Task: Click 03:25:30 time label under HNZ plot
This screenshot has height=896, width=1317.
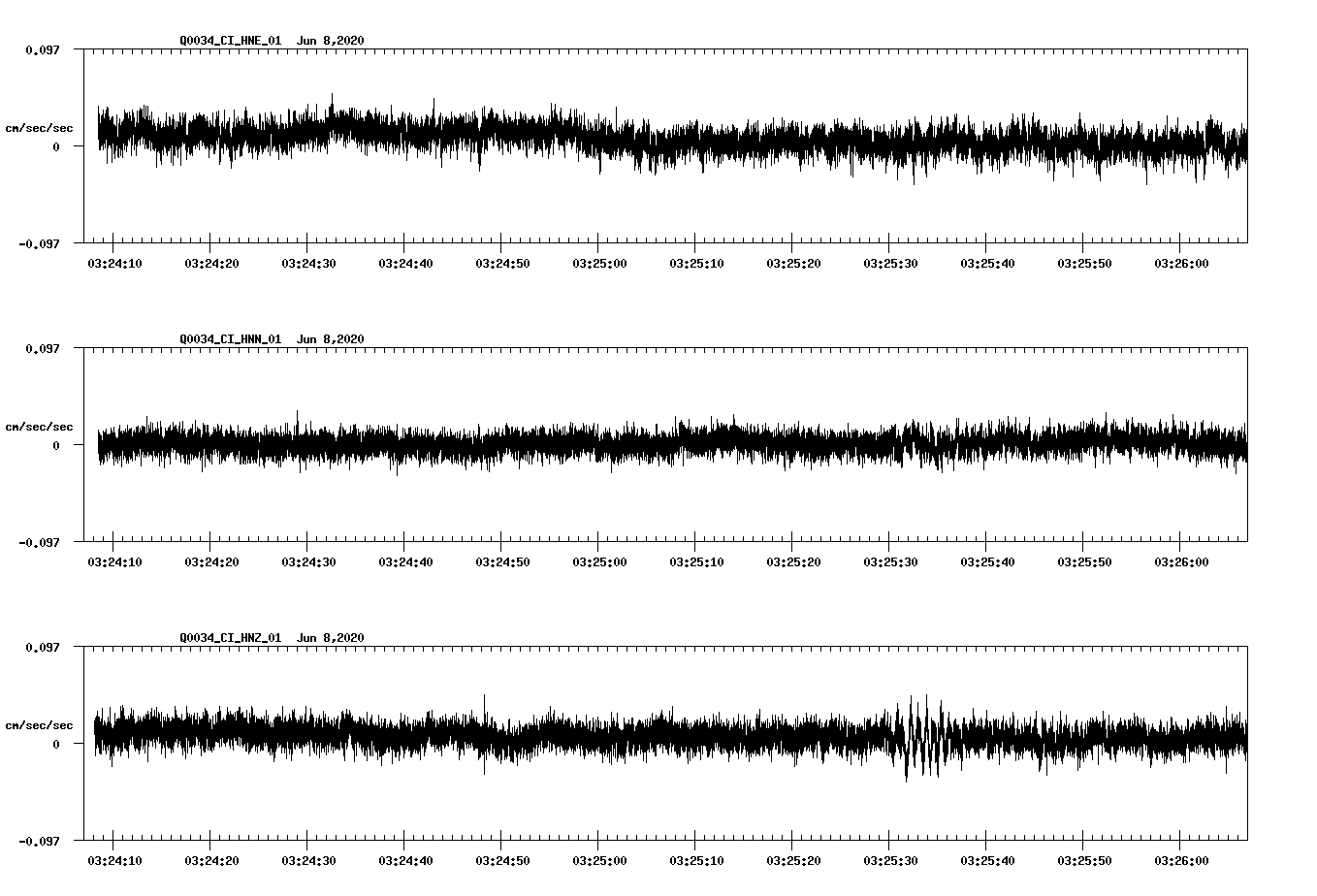Action: pos(890,861)
